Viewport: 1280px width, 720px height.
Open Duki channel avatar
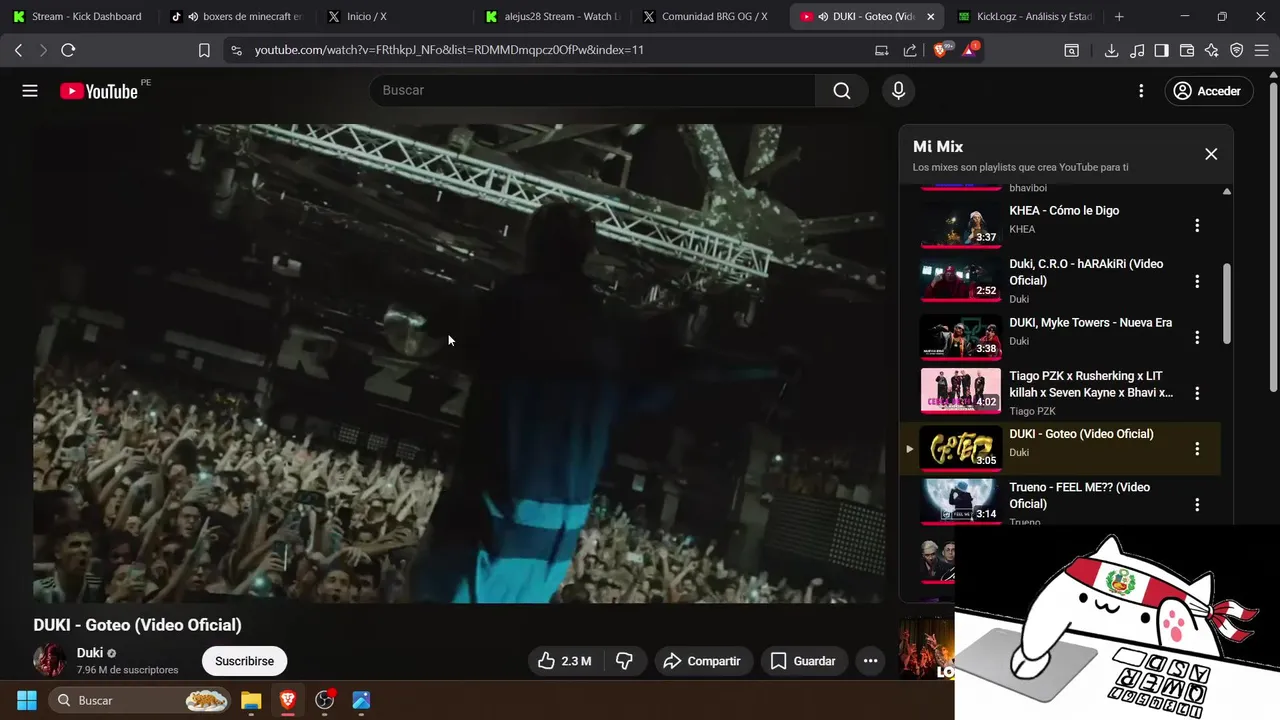coord(49,661)
